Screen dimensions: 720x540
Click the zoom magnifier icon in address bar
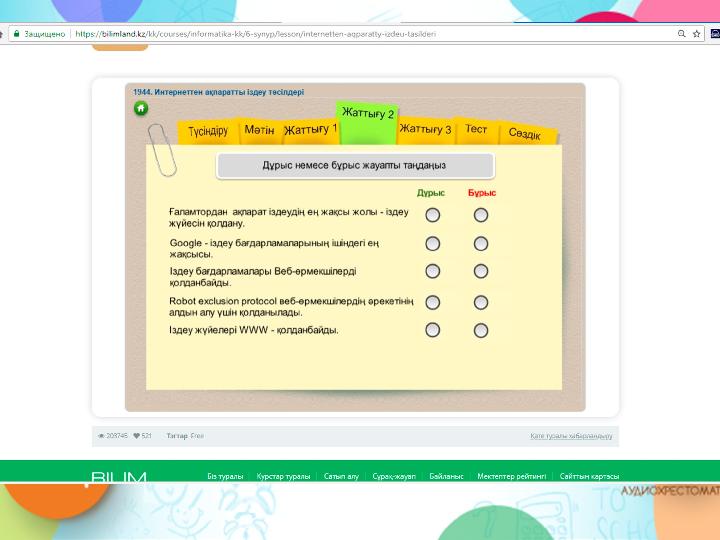(x=681, y=34)
